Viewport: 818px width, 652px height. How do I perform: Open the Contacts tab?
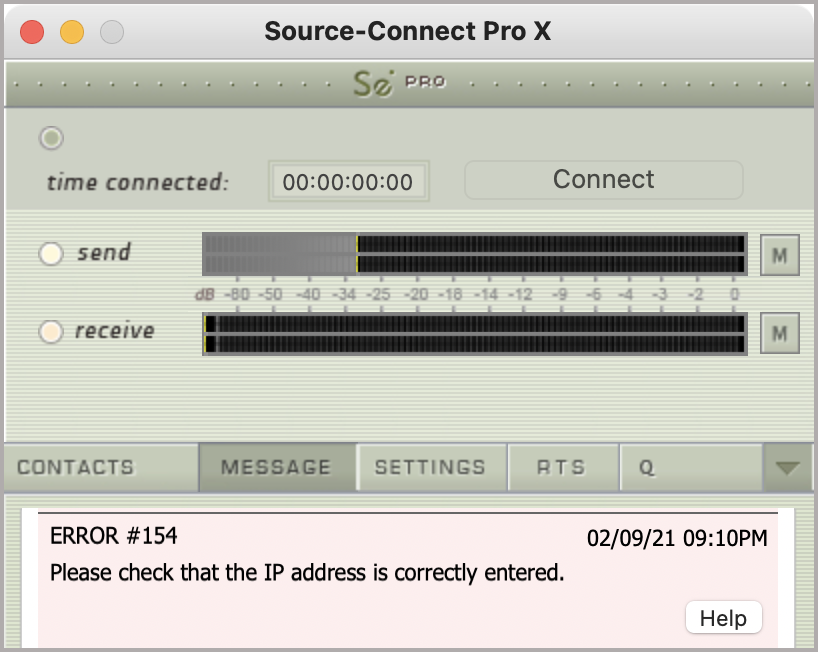(x=75, y=468)
